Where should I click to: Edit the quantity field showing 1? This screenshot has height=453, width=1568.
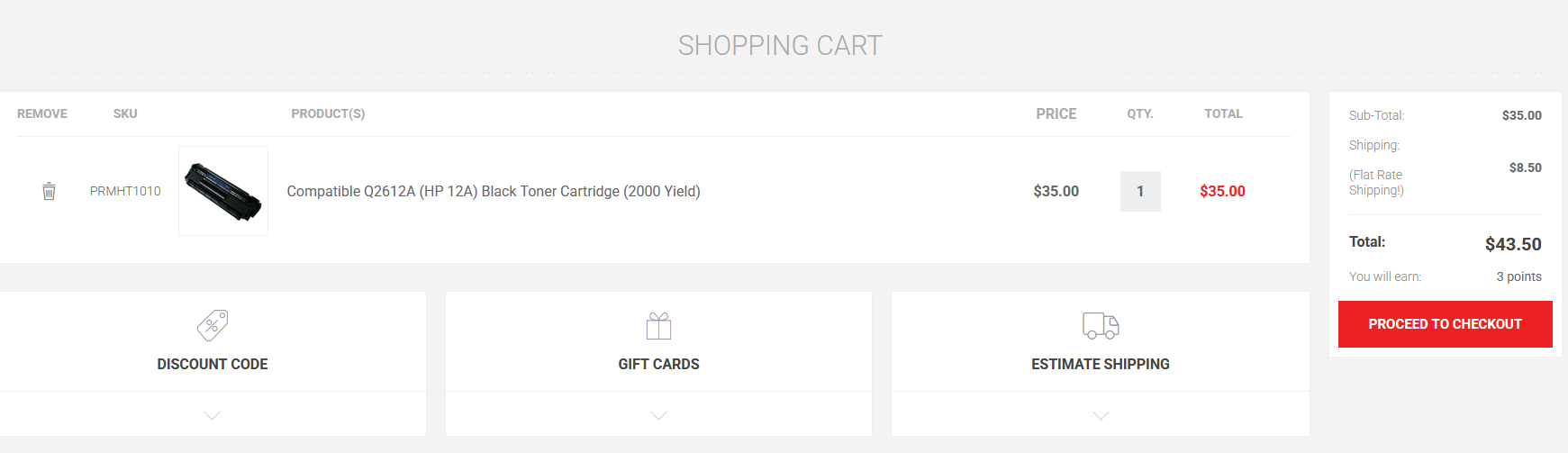(1140, 191)
